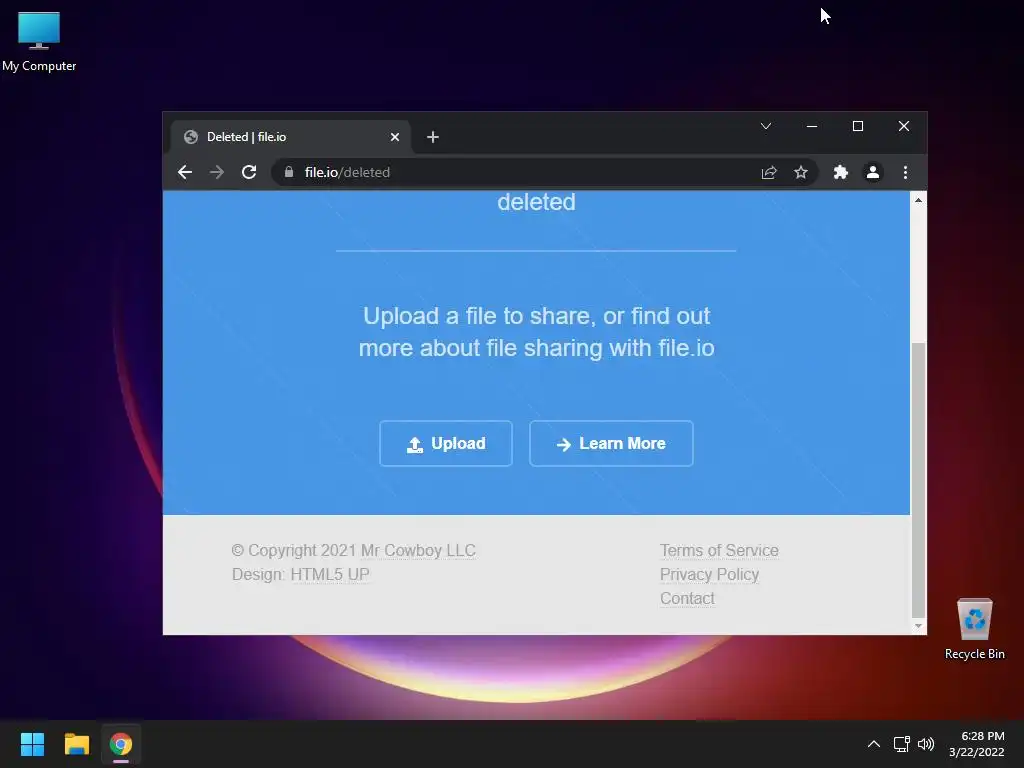Open File Explorer from the taskbar

[x=77, y=744]
